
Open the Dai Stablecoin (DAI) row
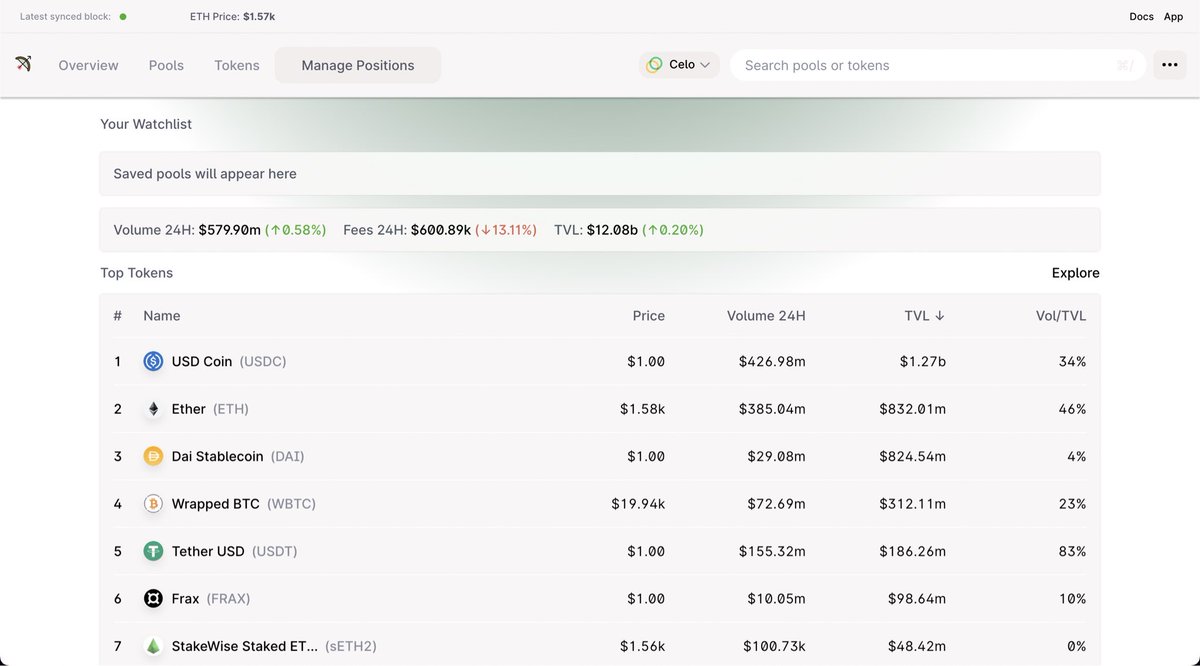600,456
